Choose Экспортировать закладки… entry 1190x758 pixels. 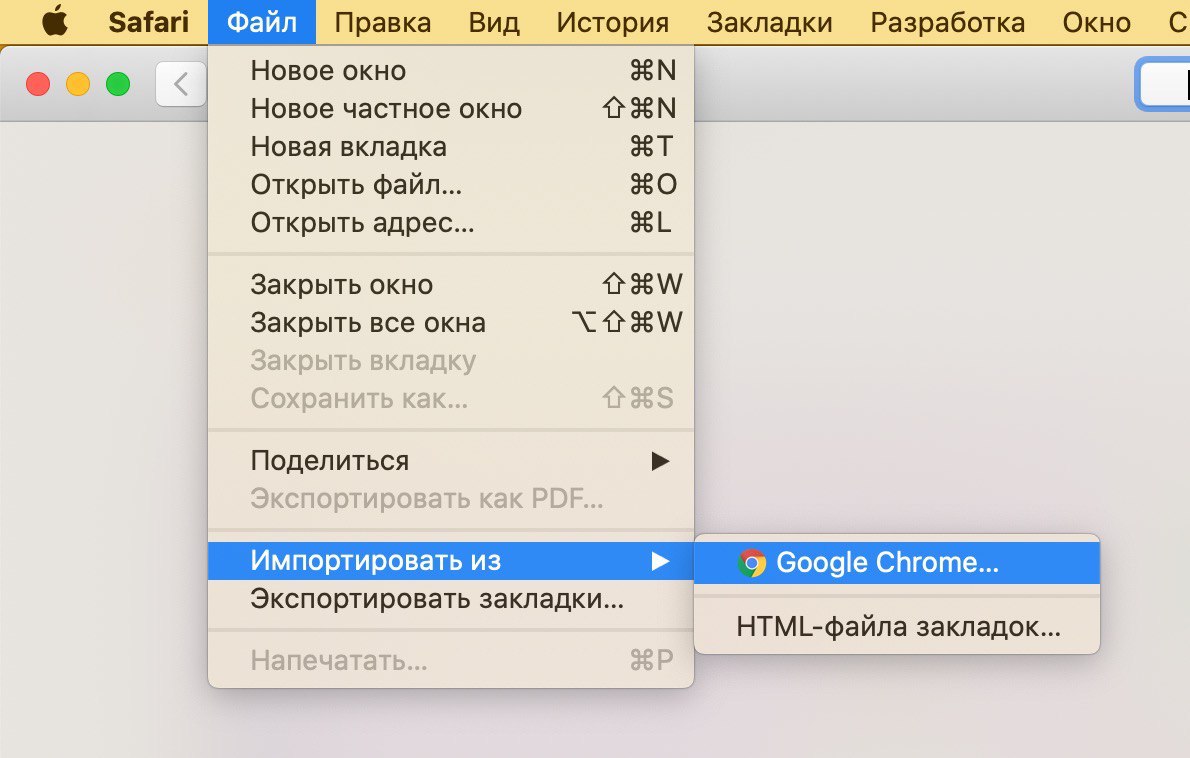(x=451, y=599)
